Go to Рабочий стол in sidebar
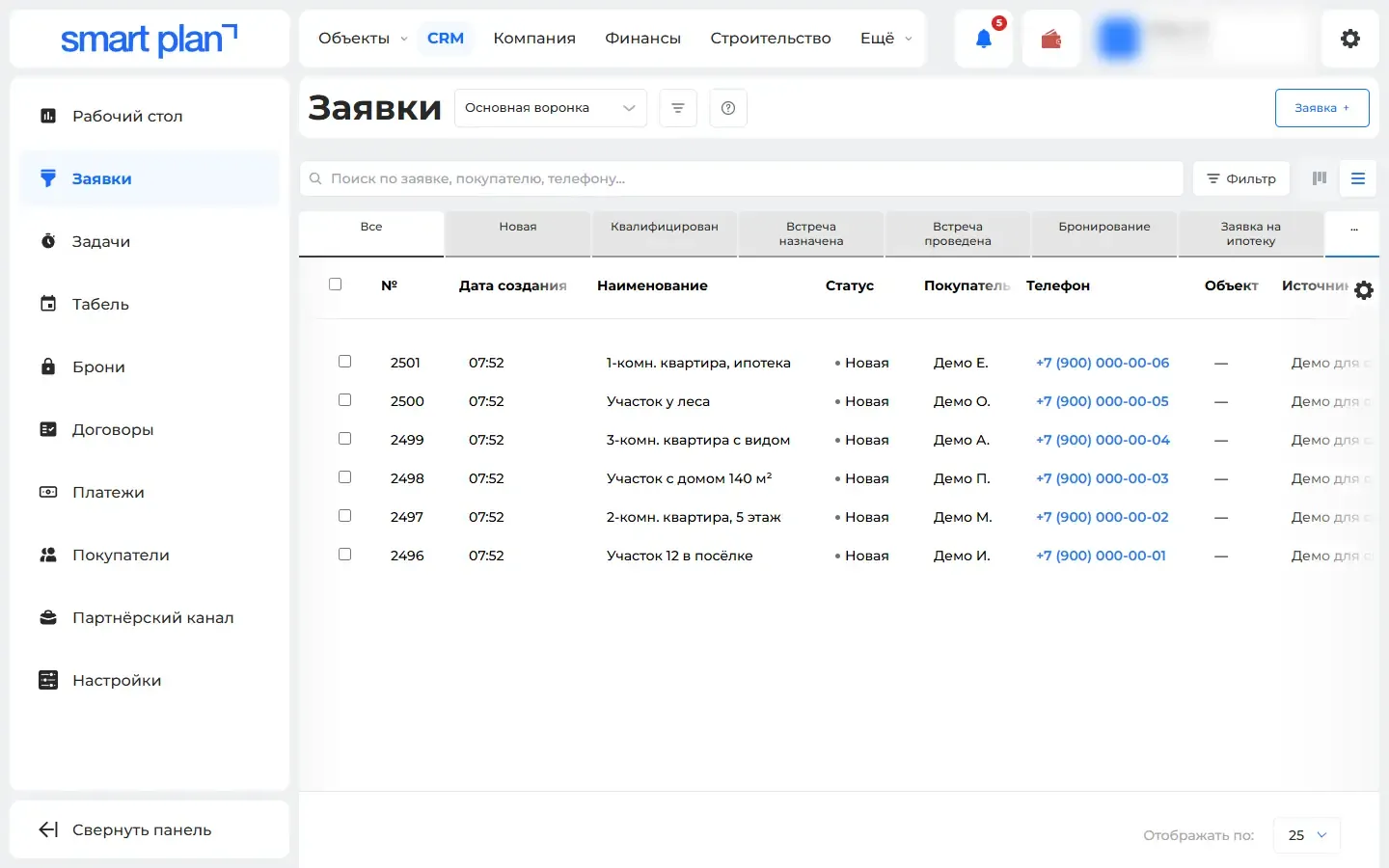1389x868 pixels. pos(150,116)
